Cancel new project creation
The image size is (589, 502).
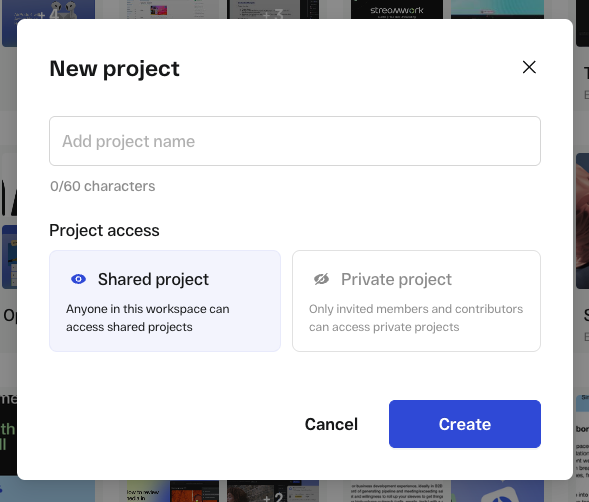[331, 424]
